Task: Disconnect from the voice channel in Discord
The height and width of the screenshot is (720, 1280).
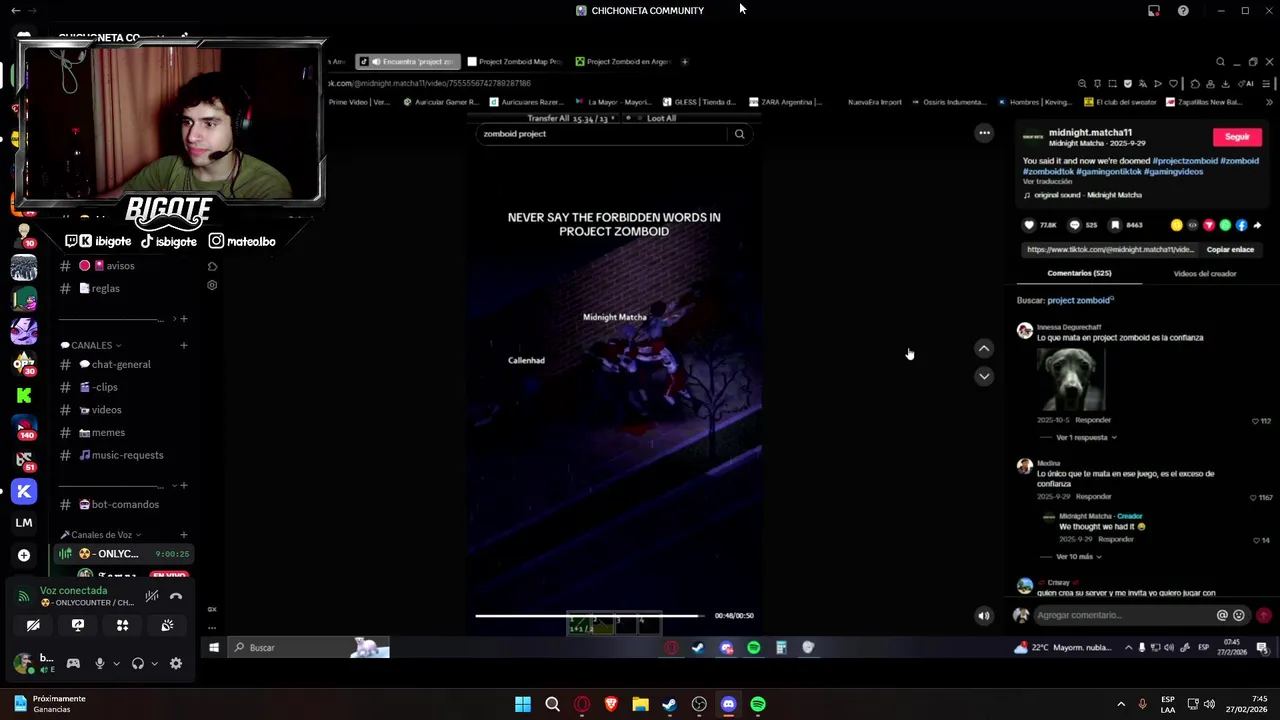Action: click(176, 597)
